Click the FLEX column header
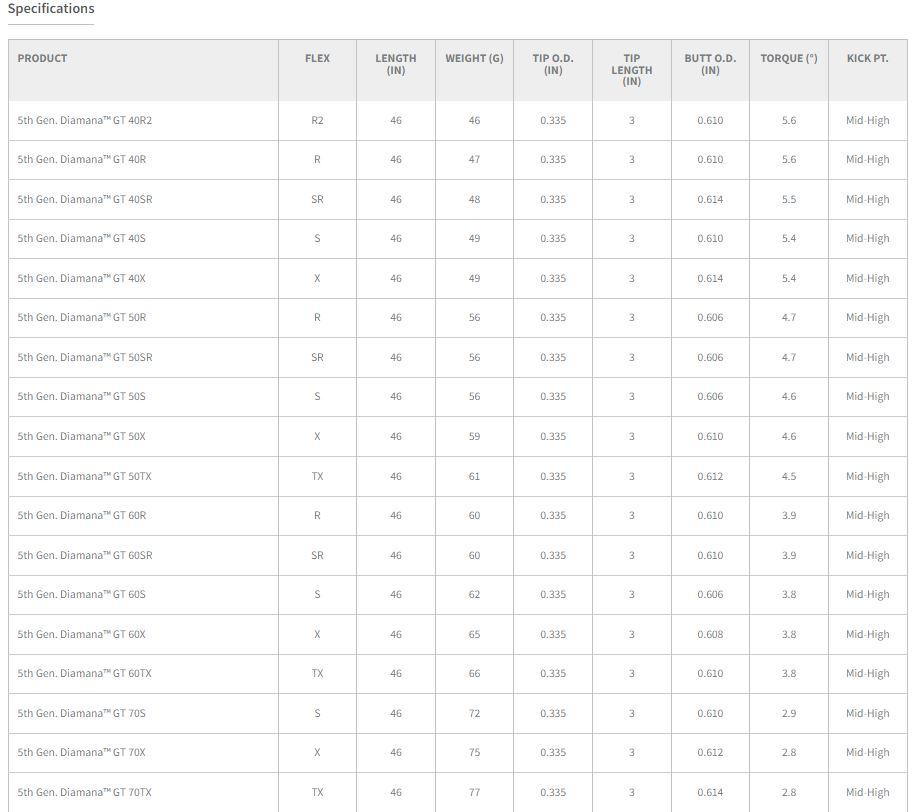Image resolution: width=914 pixels, height=812 pixels. pyautogui.click(x=317, y=58)
